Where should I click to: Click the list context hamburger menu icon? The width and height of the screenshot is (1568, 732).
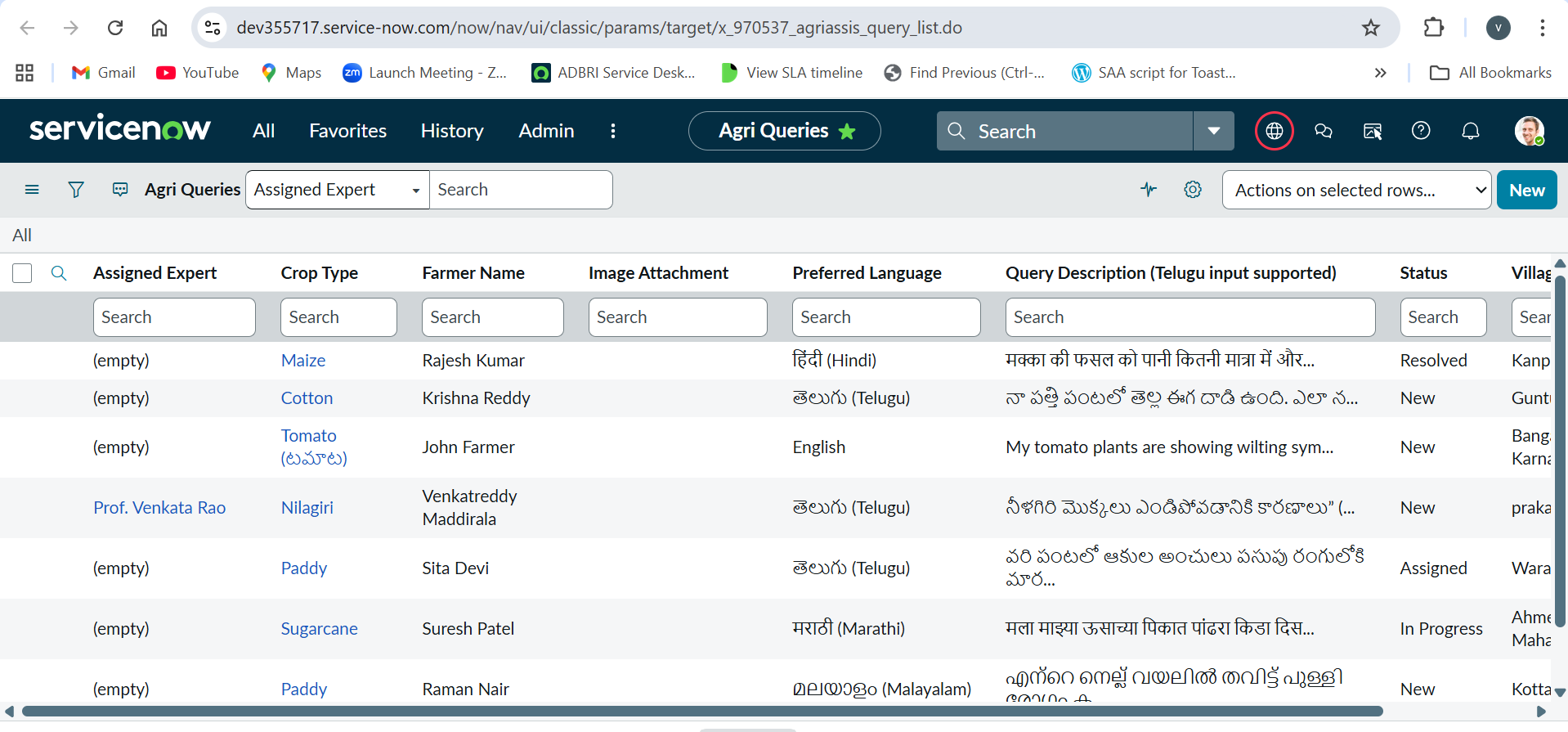[x=32, y=190]
